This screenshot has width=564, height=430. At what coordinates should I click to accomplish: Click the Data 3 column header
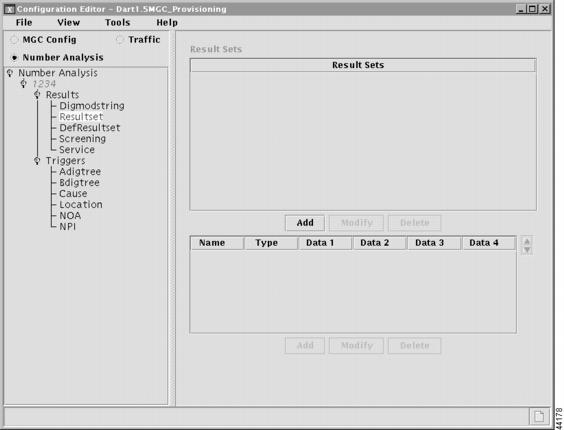coord(434,243)
